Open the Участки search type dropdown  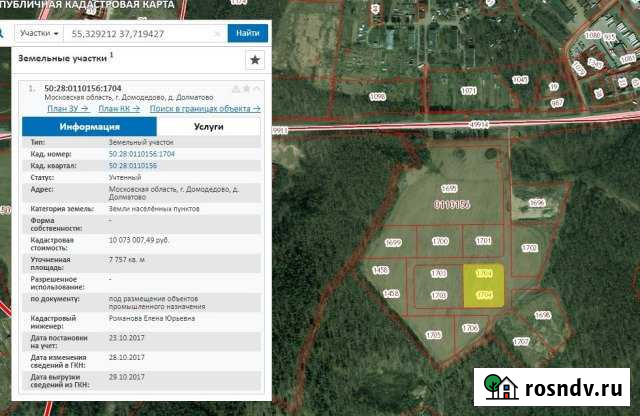pyautogui.click(x=39, y=33)
